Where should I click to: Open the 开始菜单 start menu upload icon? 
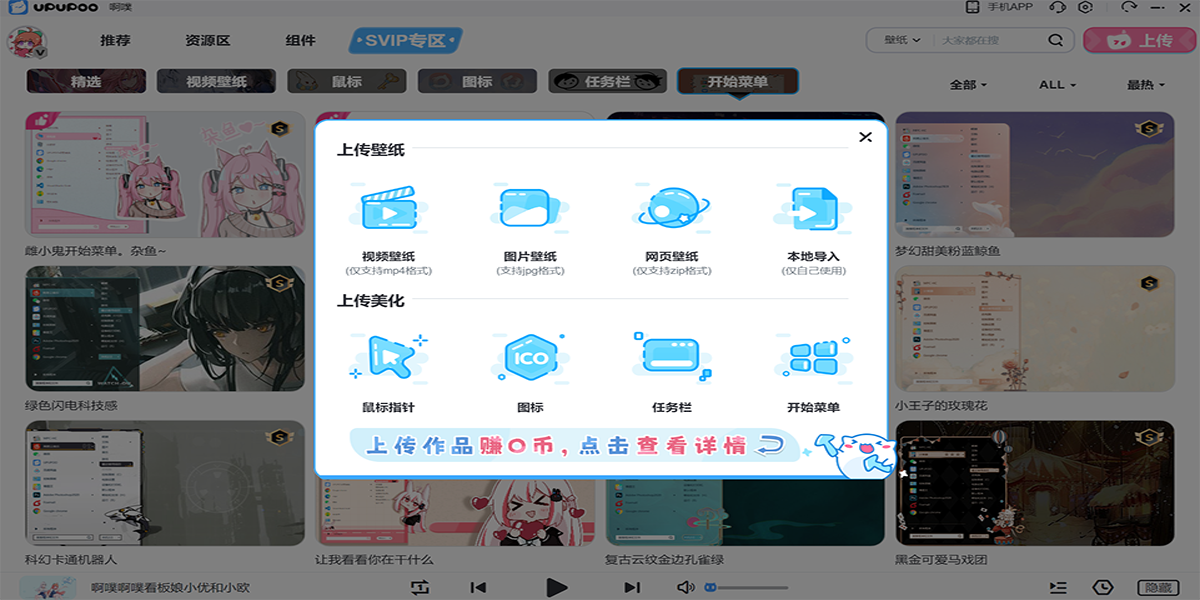(812, 355)
